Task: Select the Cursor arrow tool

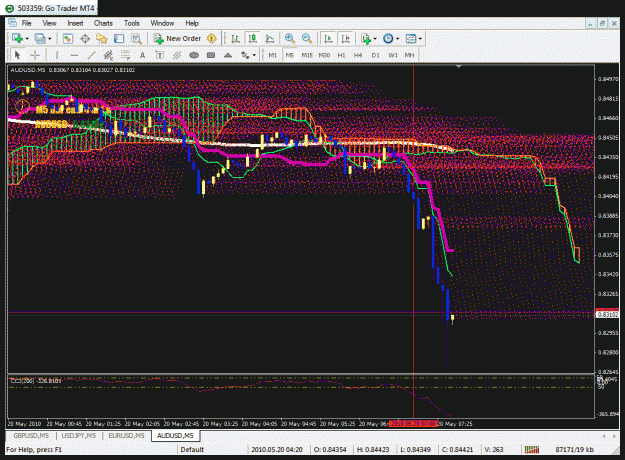Action: click(x=18, y=55)
